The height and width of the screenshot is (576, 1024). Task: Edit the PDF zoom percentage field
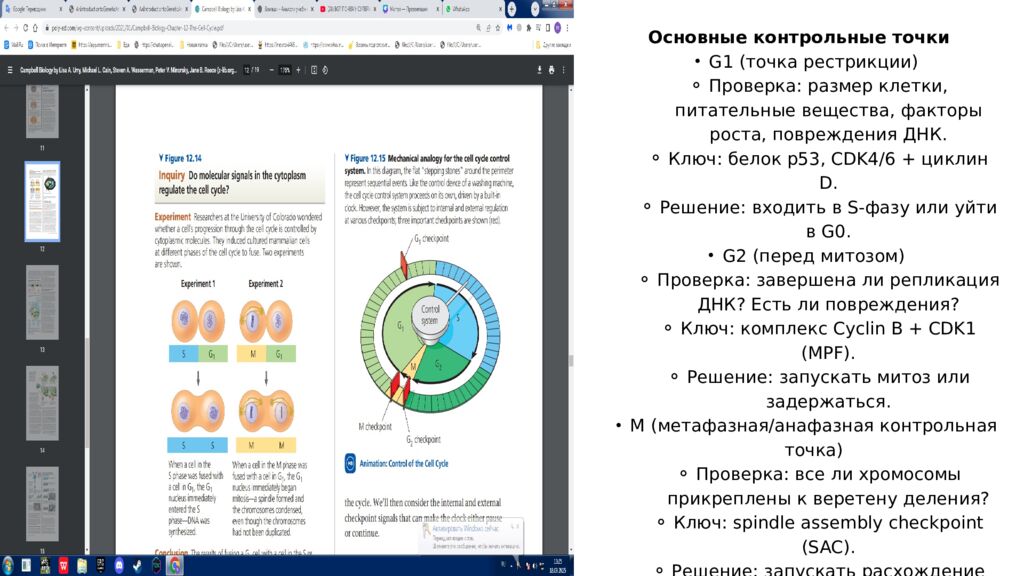click(285, 70)
